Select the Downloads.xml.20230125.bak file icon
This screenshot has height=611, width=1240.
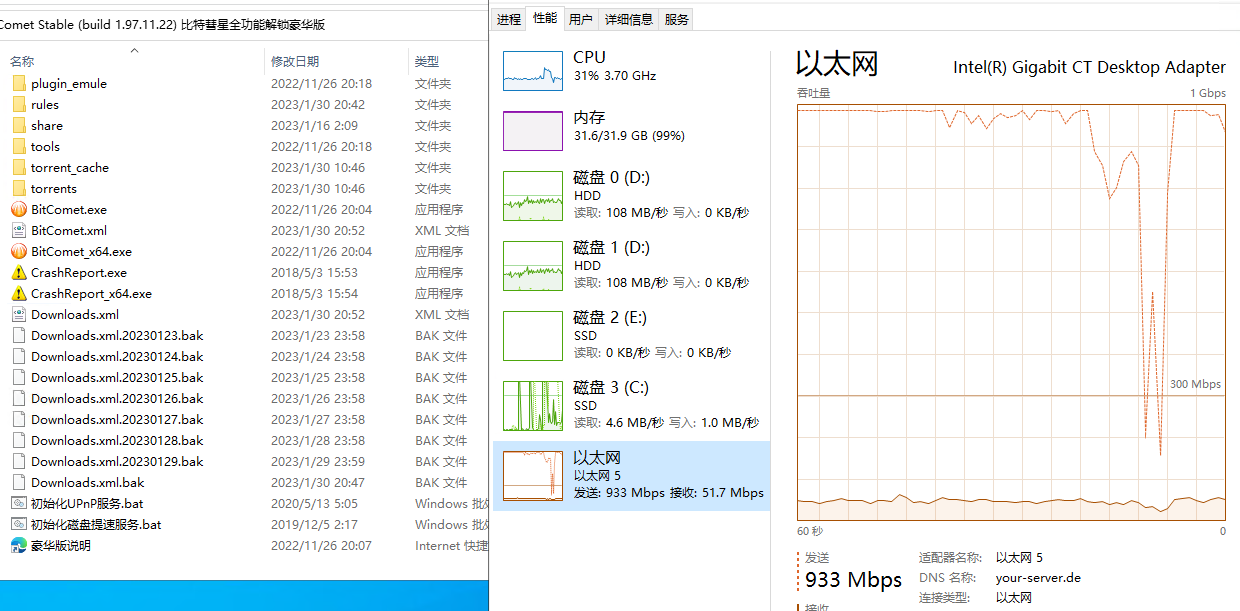coord(19,378)
